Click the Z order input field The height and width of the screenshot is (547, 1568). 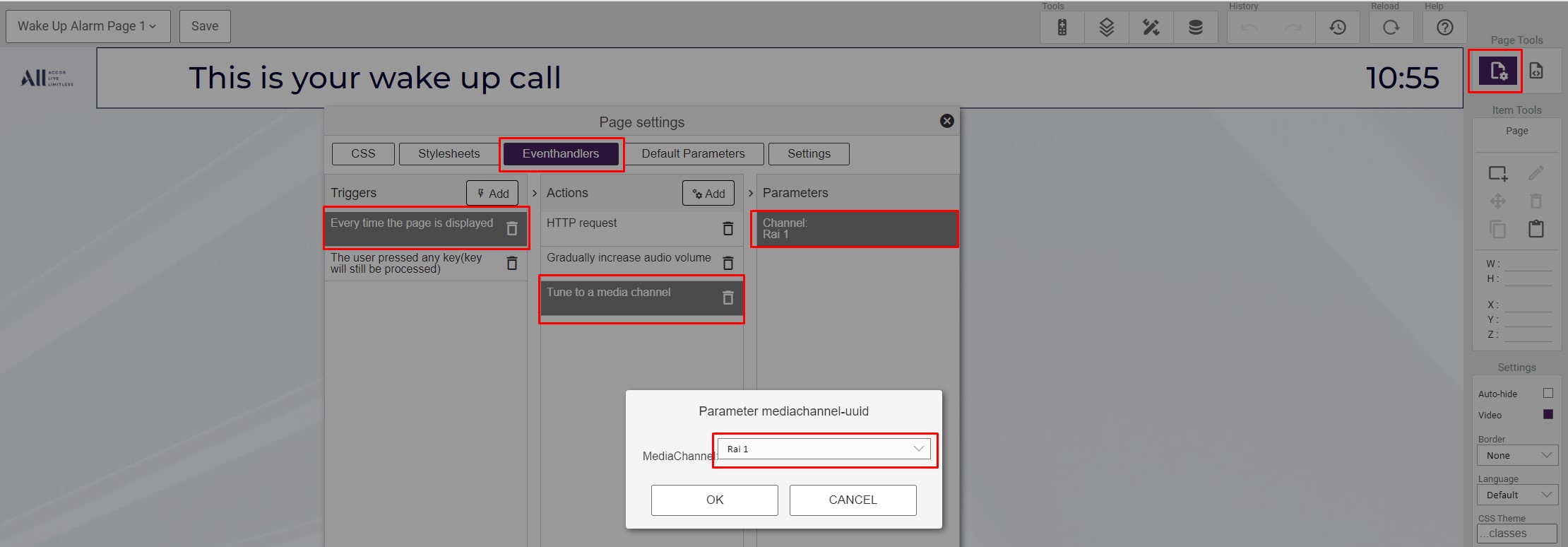[x=1528, y=334]
